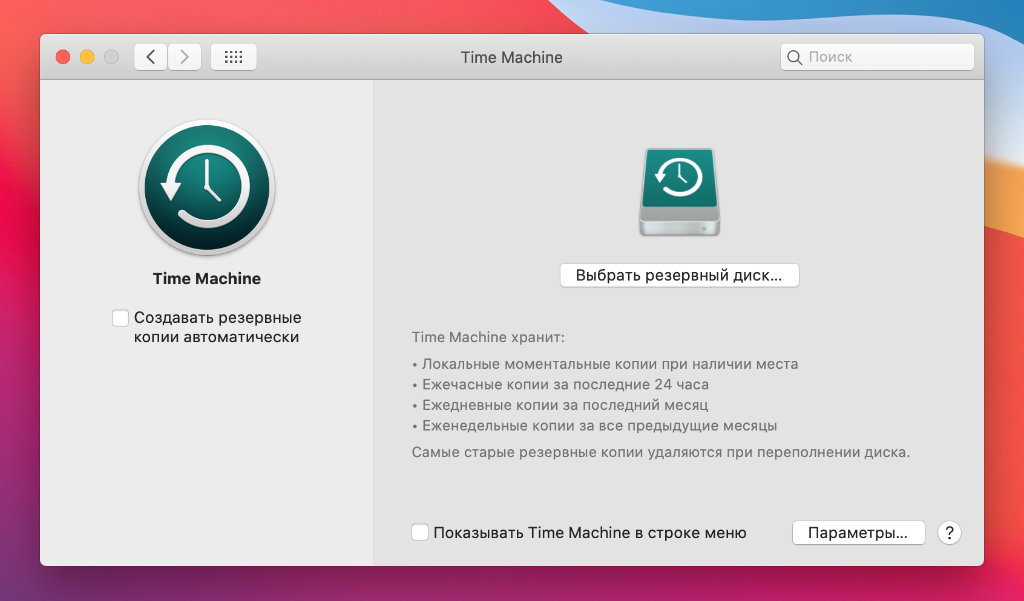Open help with the question mark button
The width and height of the screenshot is (1024, 601).
(949, 532)
